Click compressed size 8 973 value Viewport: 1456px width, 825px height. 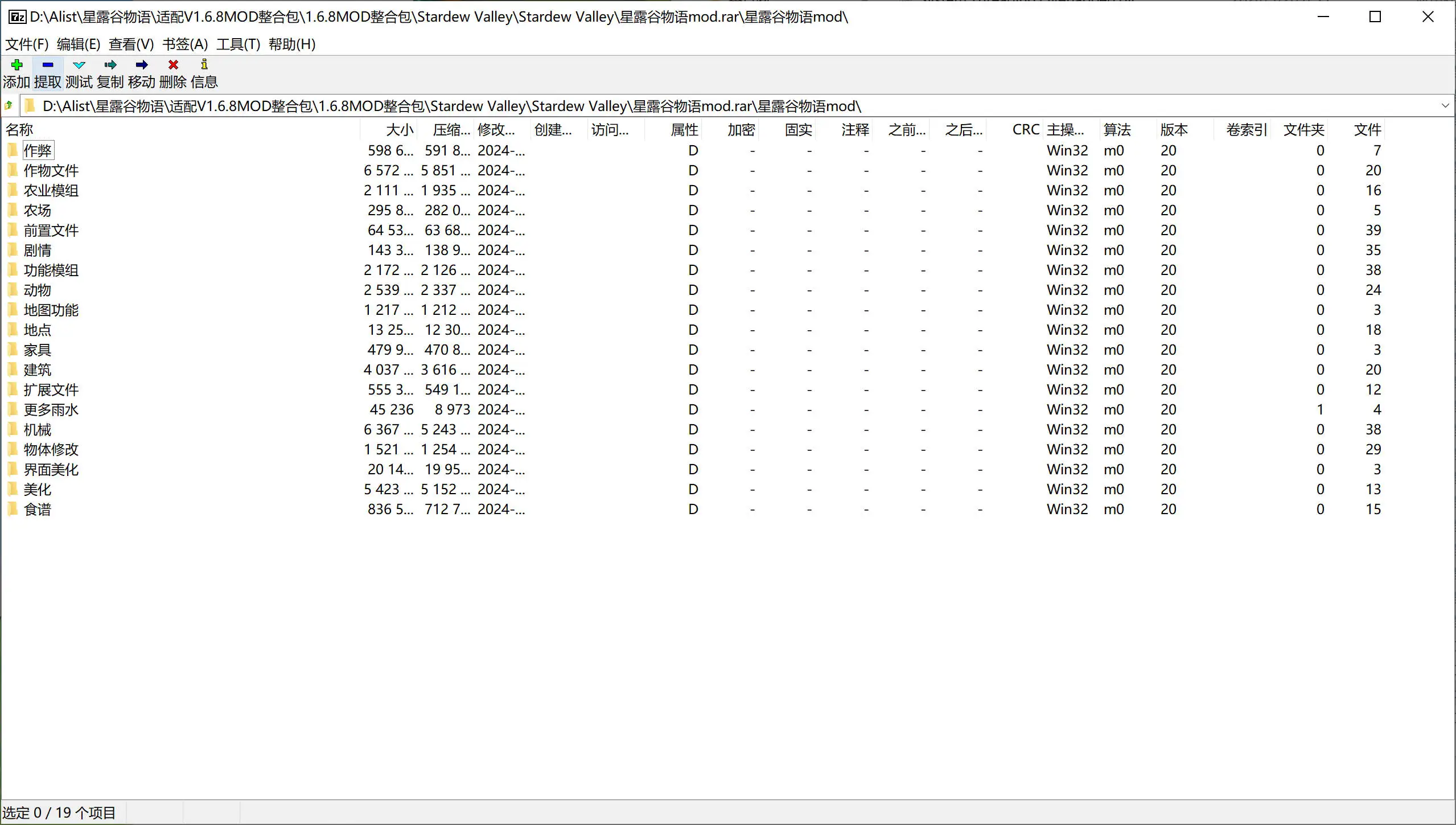point(453,409)
